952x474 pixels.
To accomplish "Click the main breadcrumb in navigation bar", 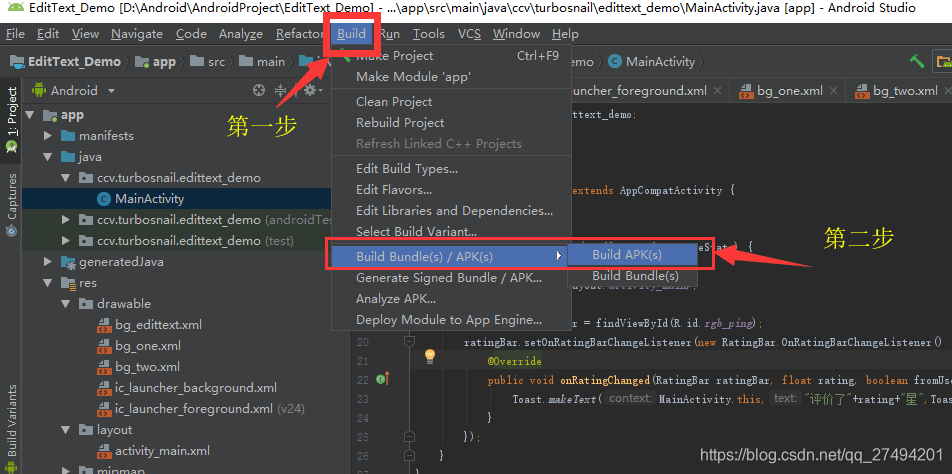I will 262,61.
